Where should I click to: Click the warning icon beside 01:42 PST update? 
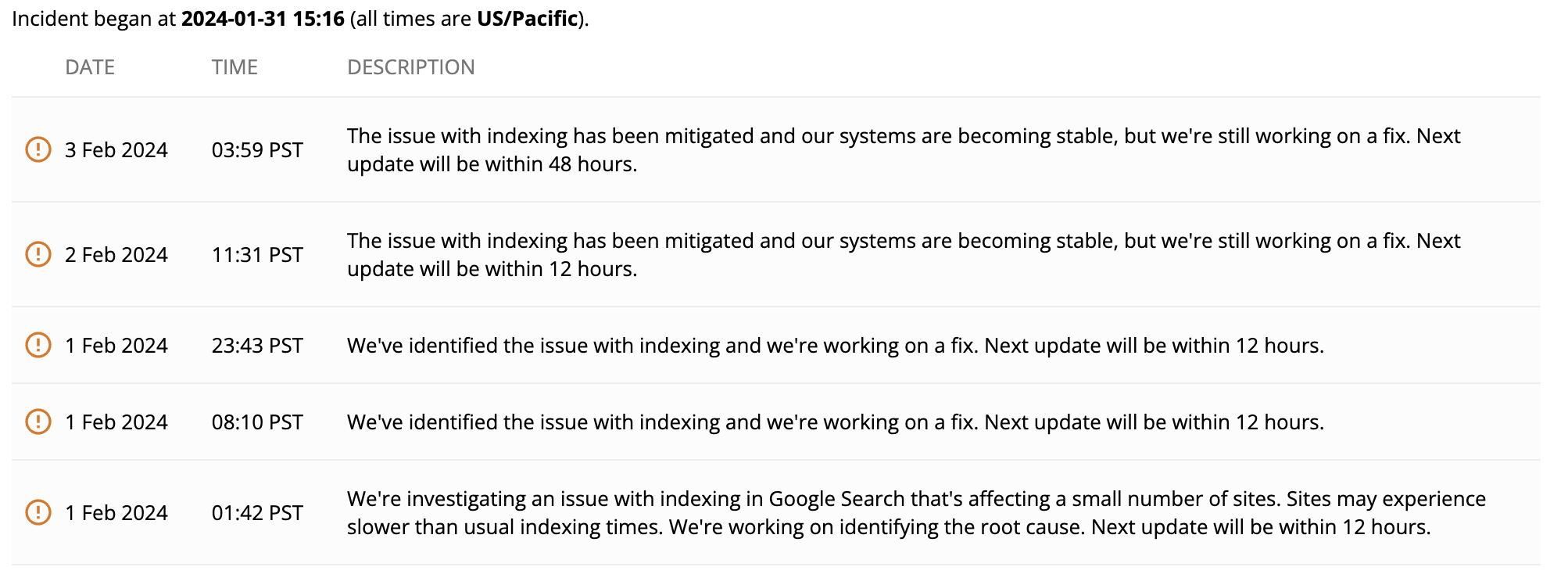(x=38, y=512)
